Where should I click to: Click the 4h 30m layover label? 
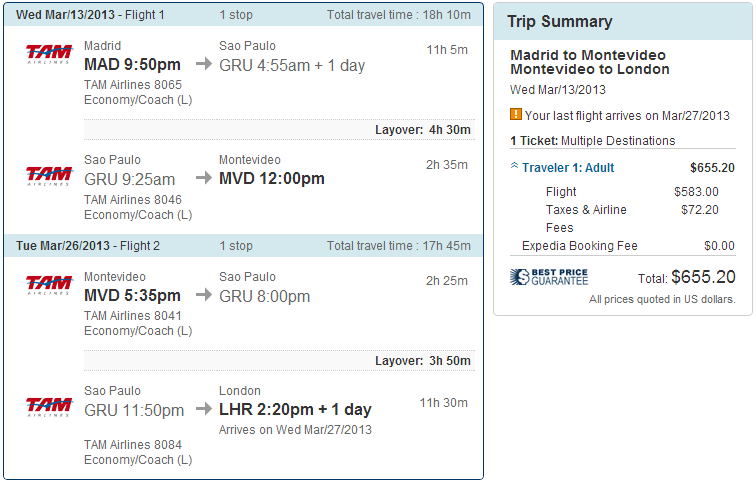[x=422, y=130]
